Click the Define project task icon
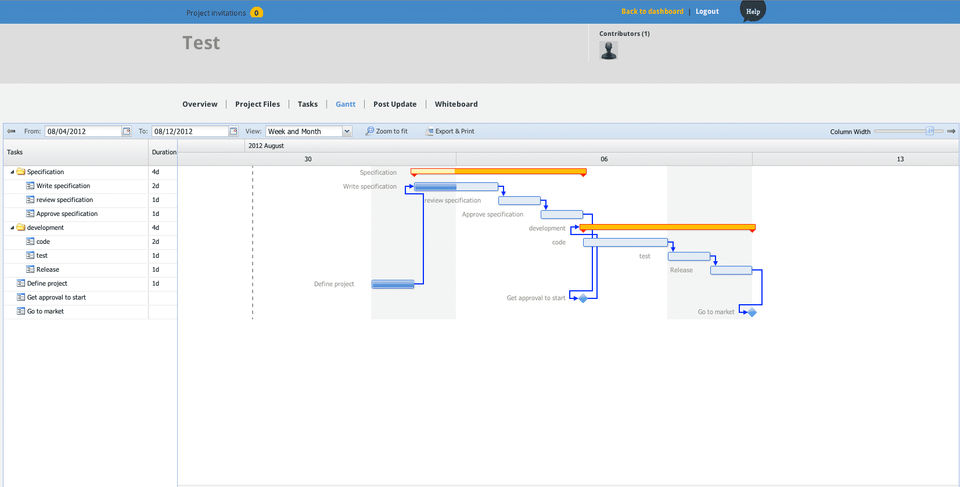Image resolution: width=960 pixels, height=487 pixels. 21,284
